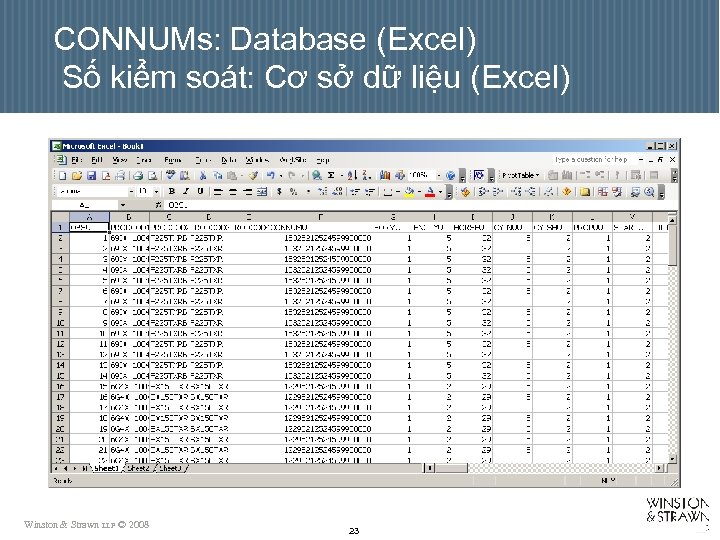720x540 pixels.
Task: Click the horizontal scrollbar thumb
Action: 452,468
